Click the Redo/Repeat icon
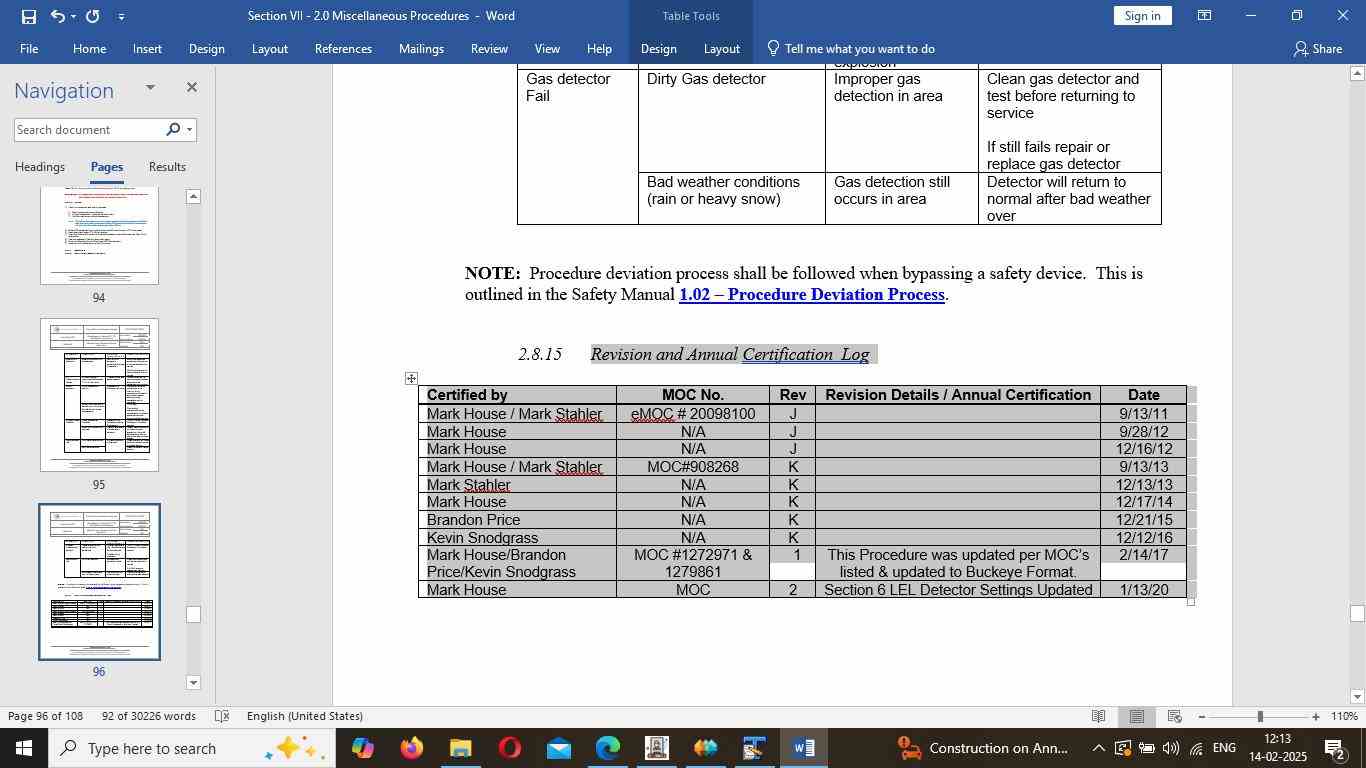This screenshot has height=768, width=1366. (93, 16)
